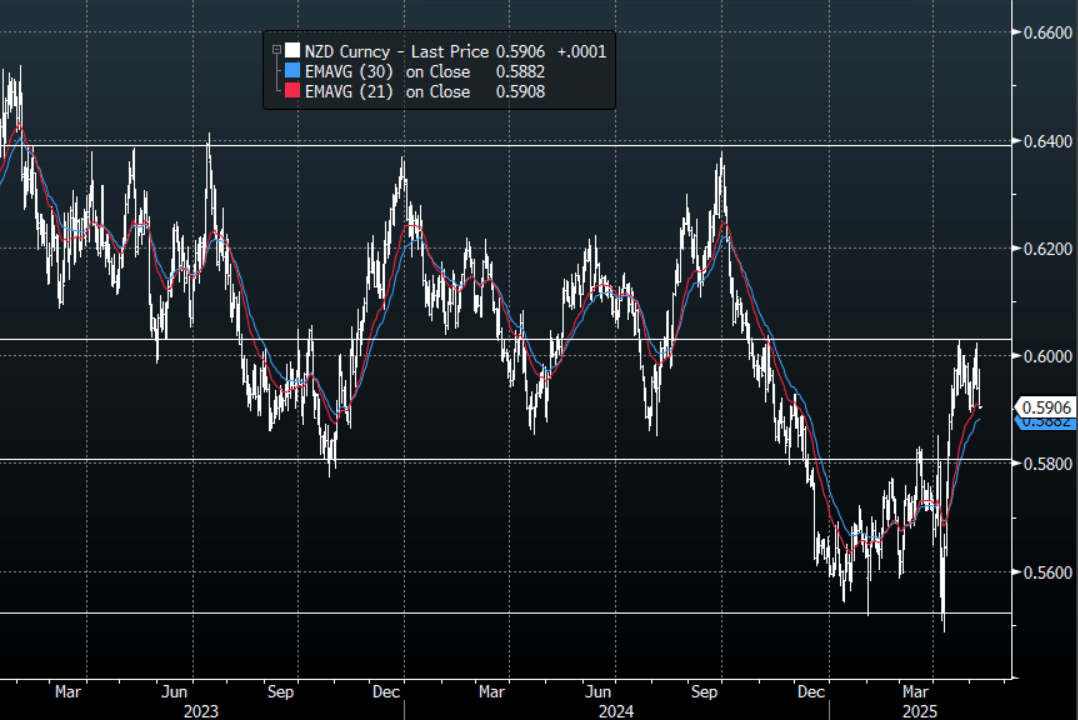
Task: Click the 0.5600 price axis label
Action: pos(1045,572)
